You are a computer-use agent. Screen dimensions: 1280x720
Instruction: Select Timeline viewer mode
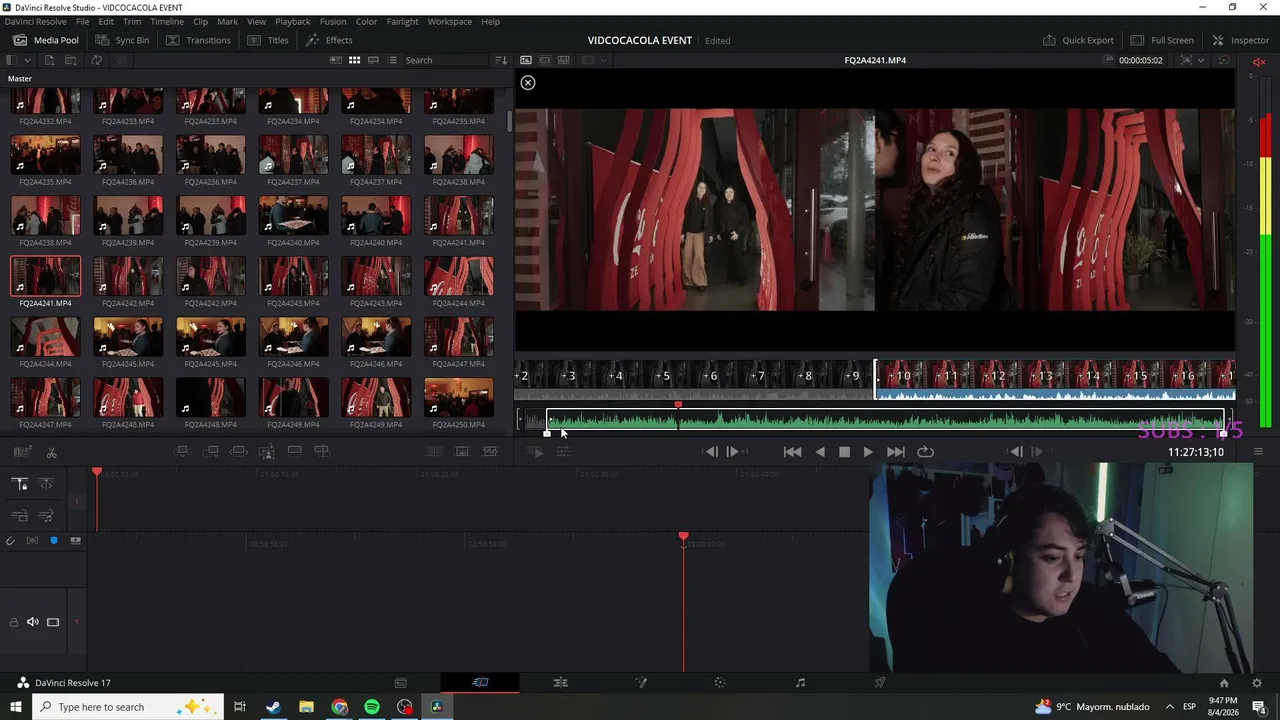[563, 60]
